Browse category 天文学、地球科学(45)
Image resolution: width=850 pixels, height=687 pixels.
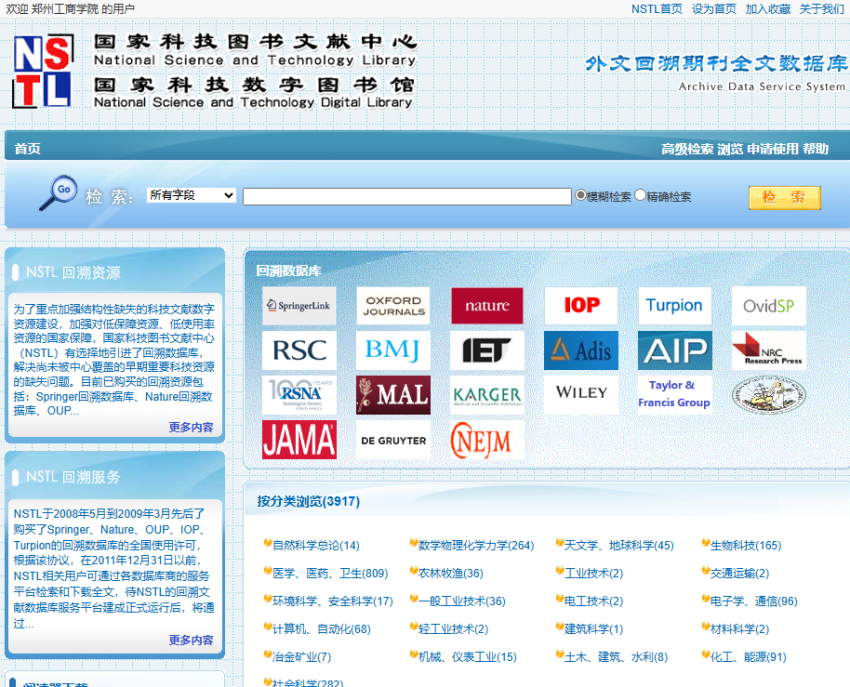tap(619, 545)
